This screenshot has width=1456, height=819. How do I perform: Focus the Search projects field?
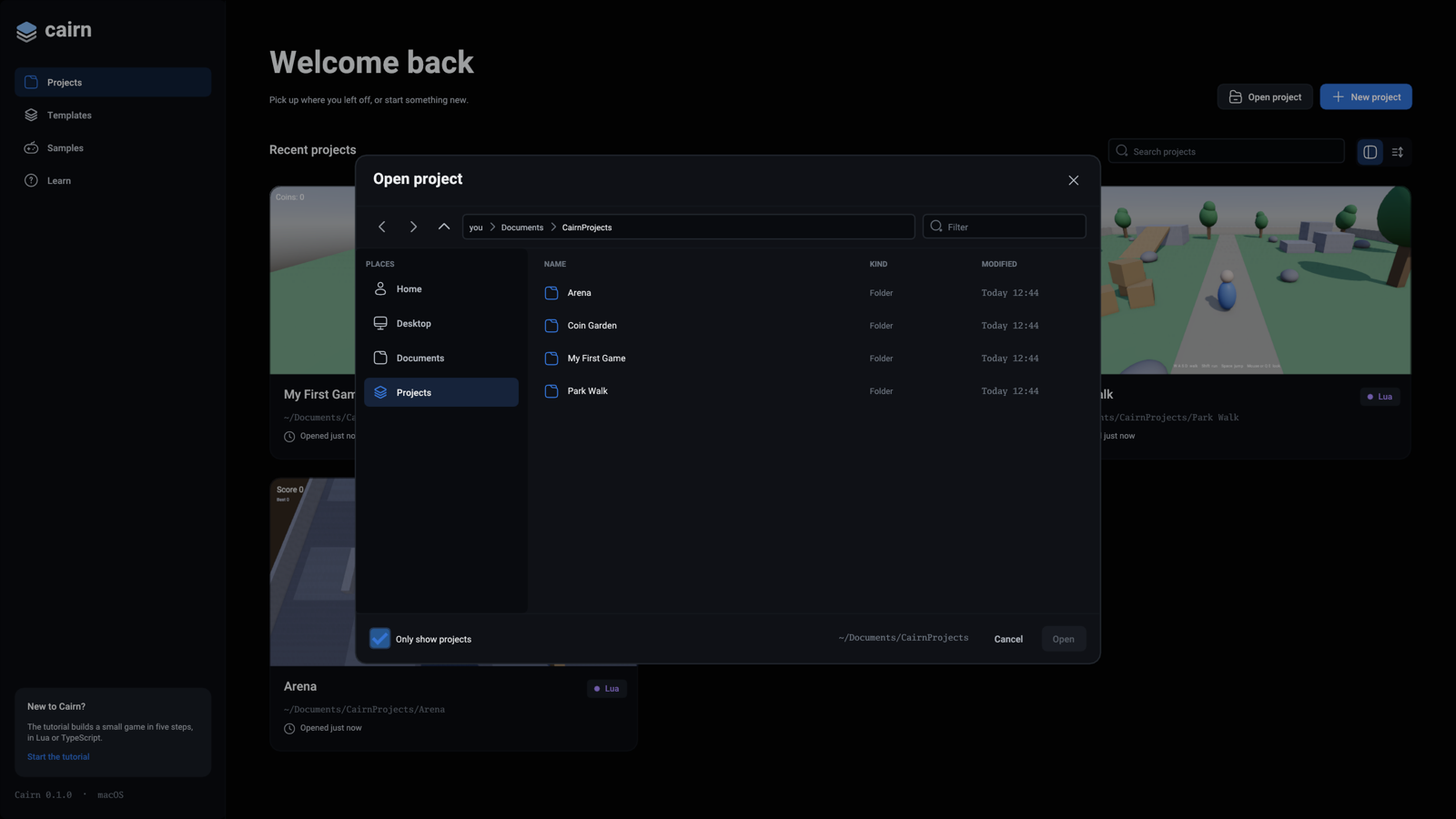click(x=1227, y=151)
